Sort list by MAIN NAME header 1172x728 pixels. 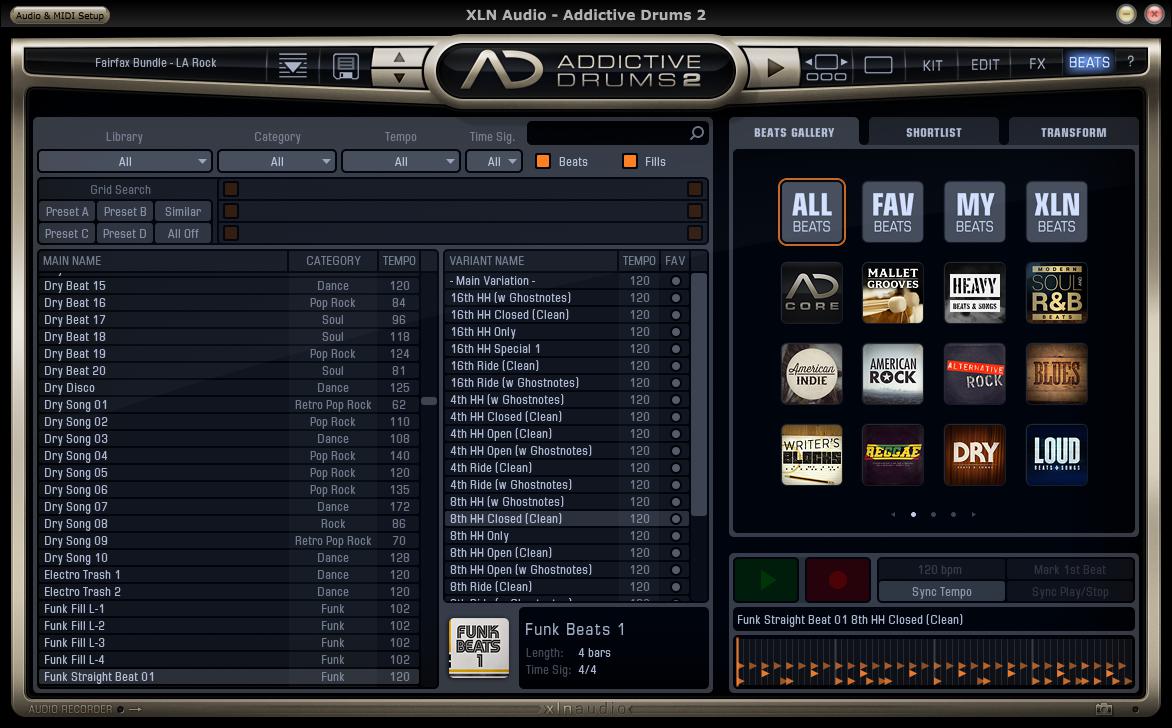[163, 261]
